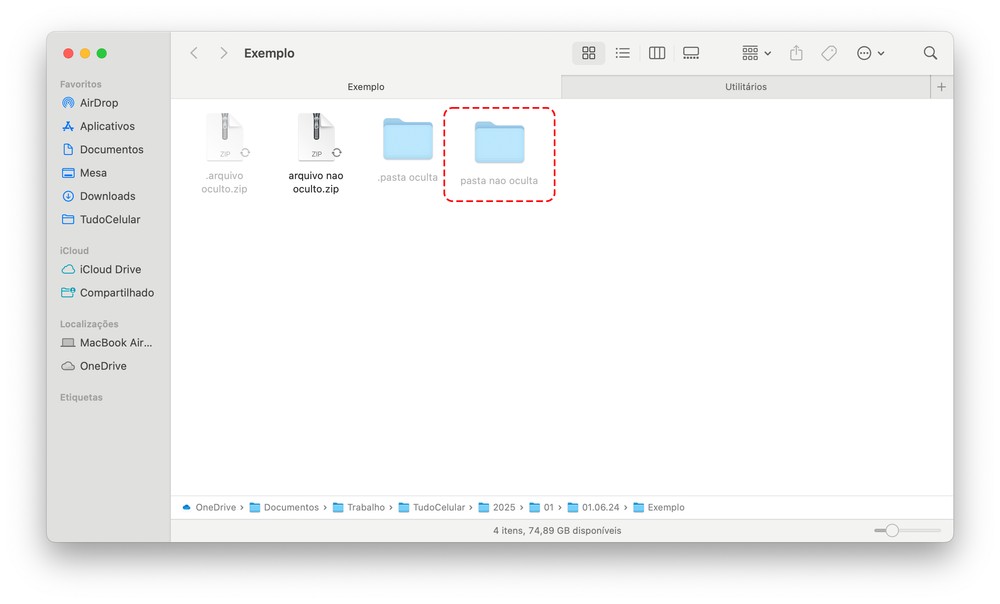Click TudoCelular in the path bar
This screenshot has width=1000, height=604.
pos(438,507)
